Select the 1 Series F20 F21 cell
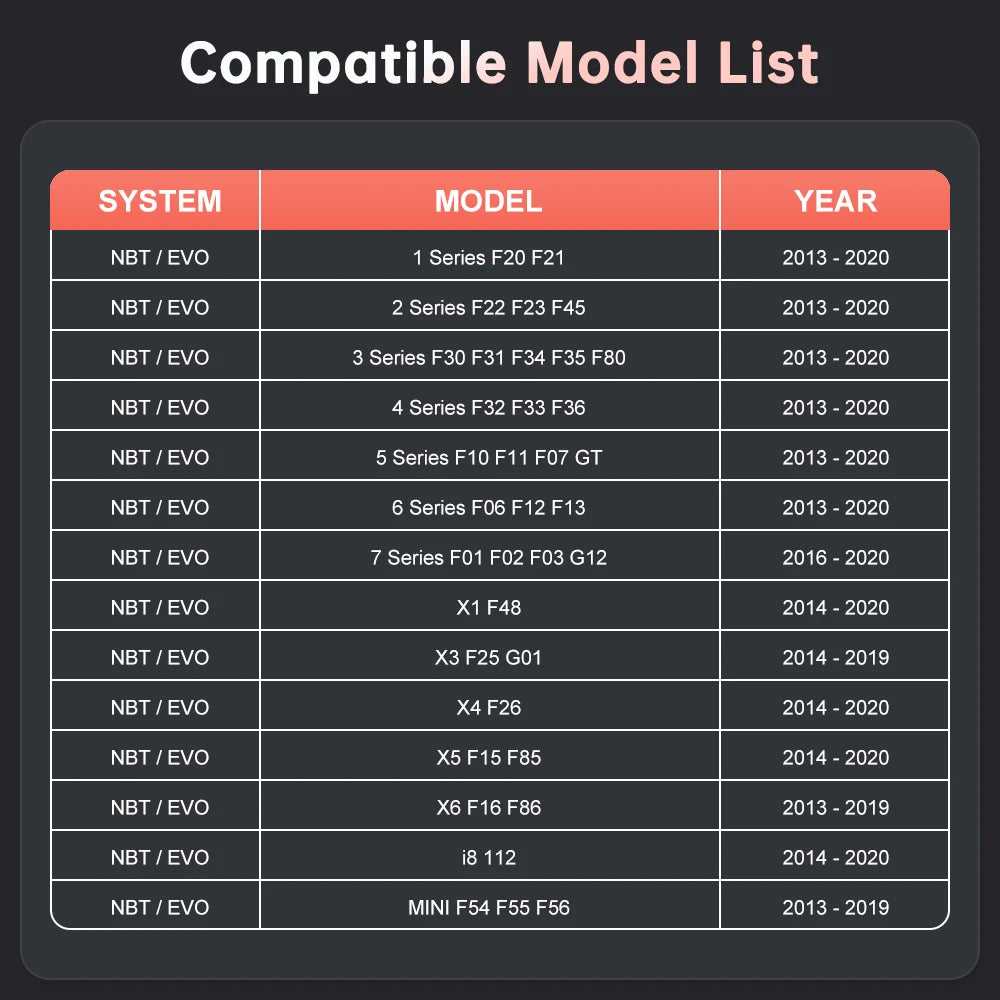The height and width of the screenshot is (1000, 1000). coord(490,255)
